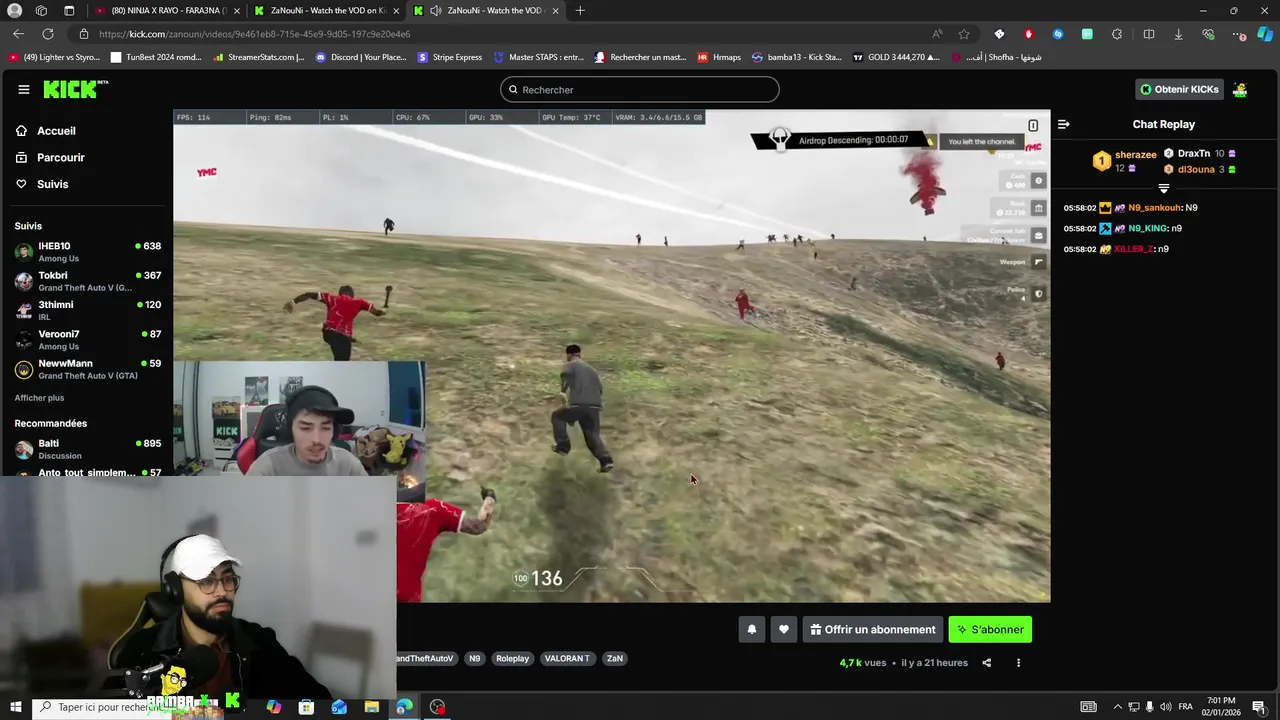Open a new browser tab
The image size is (1280, 720).
[580, 11]
